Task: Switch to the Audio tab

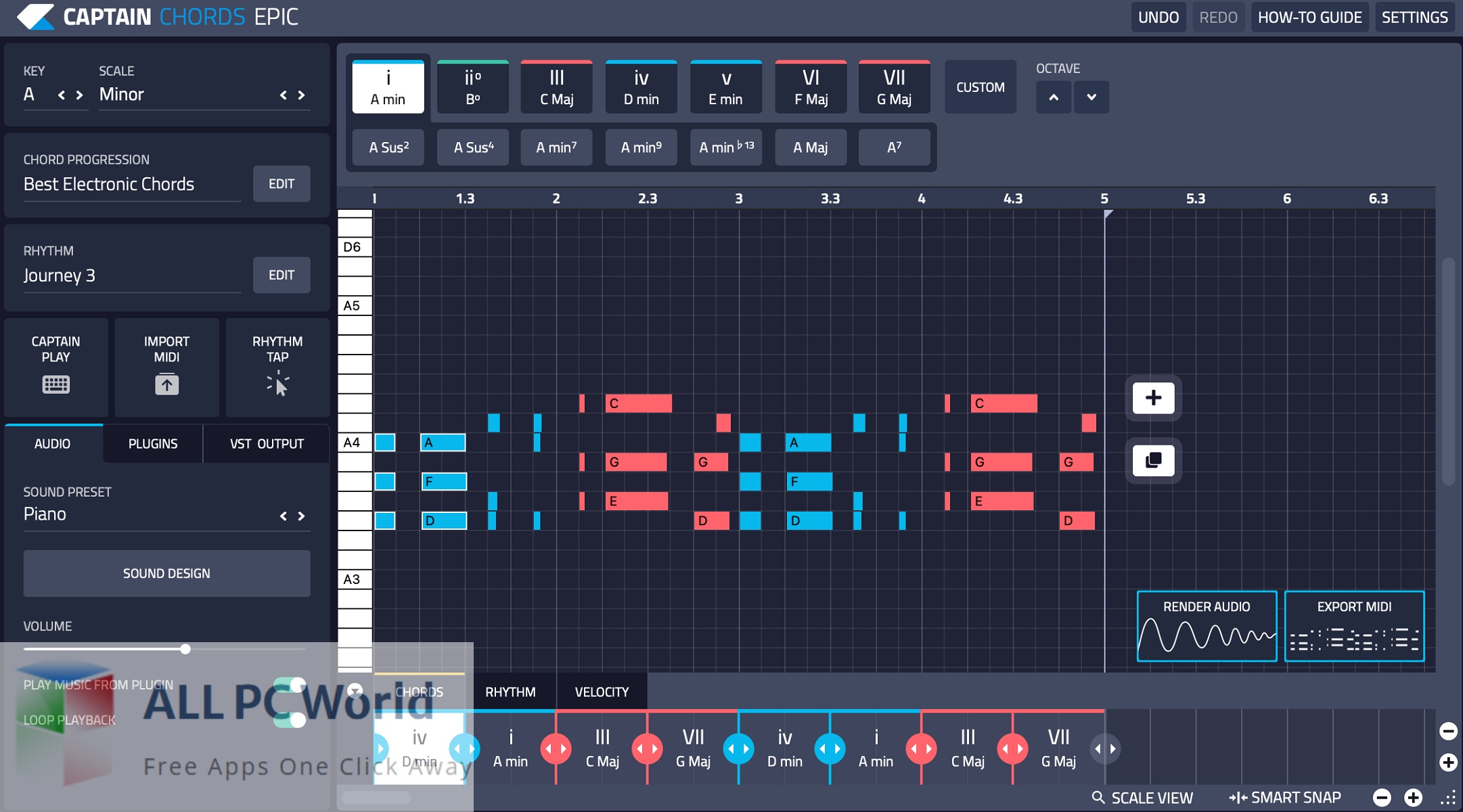Action: (x=53, y=444)
